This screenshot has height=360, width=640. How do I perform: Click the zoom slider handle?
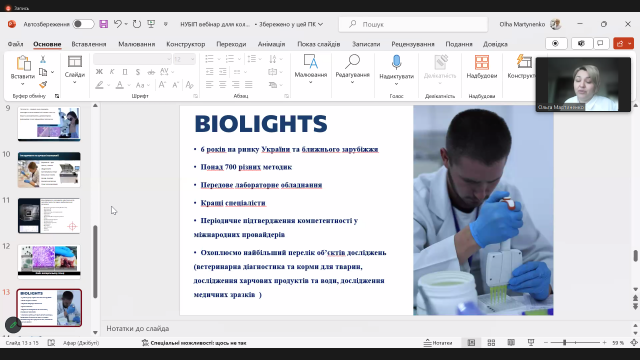(564, 342)
